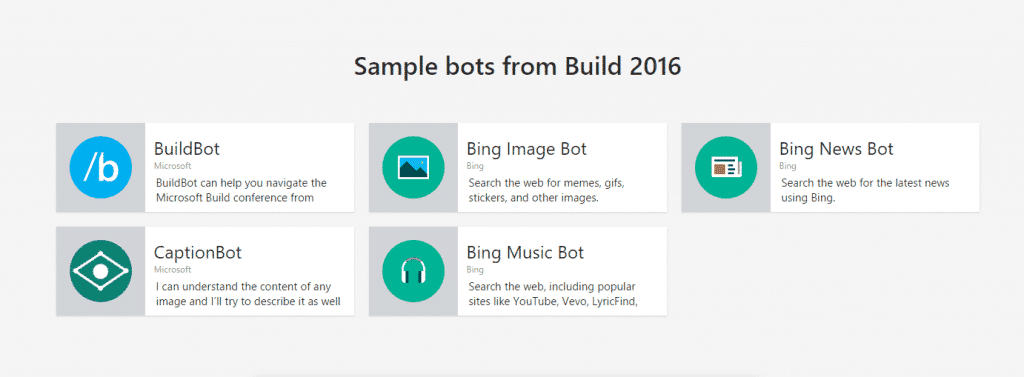The height and width of the screenshot is (377, 1024).
Task: Open the Bing Image Bot title
Action: [526, 149]
